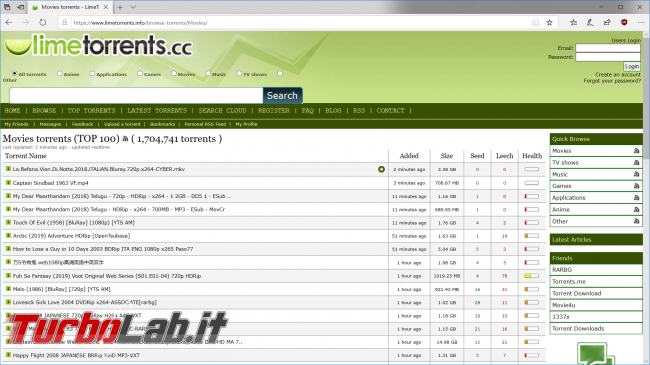Viewport: 650px width, 365px height.
Task: Click RSS icon beside Applications in Quick Browse
Action: pyautogui.click(x=636, y=198)
